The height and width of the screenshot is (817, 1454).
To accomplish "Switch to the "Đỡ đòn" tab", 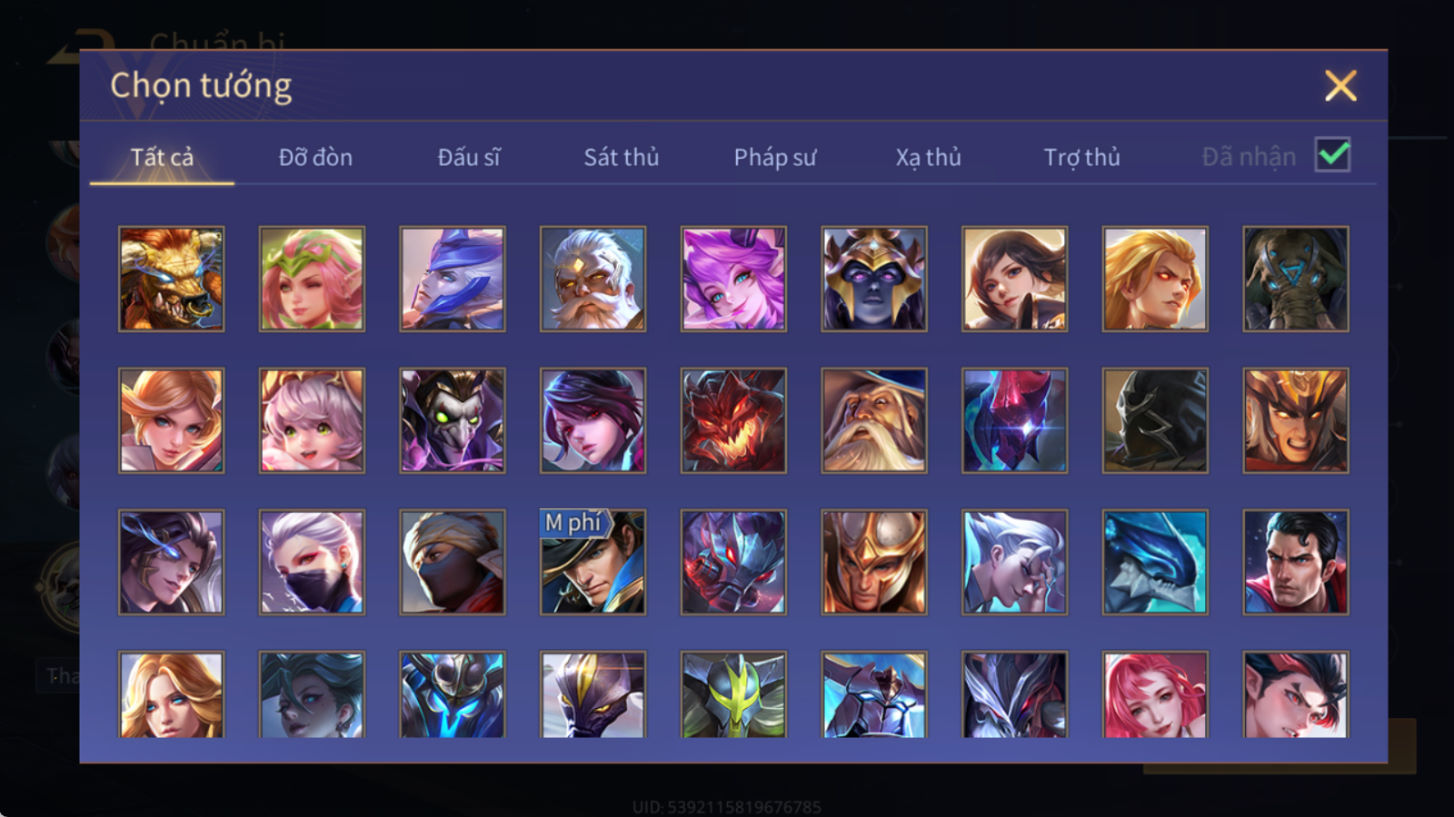I will coord(315,157).
